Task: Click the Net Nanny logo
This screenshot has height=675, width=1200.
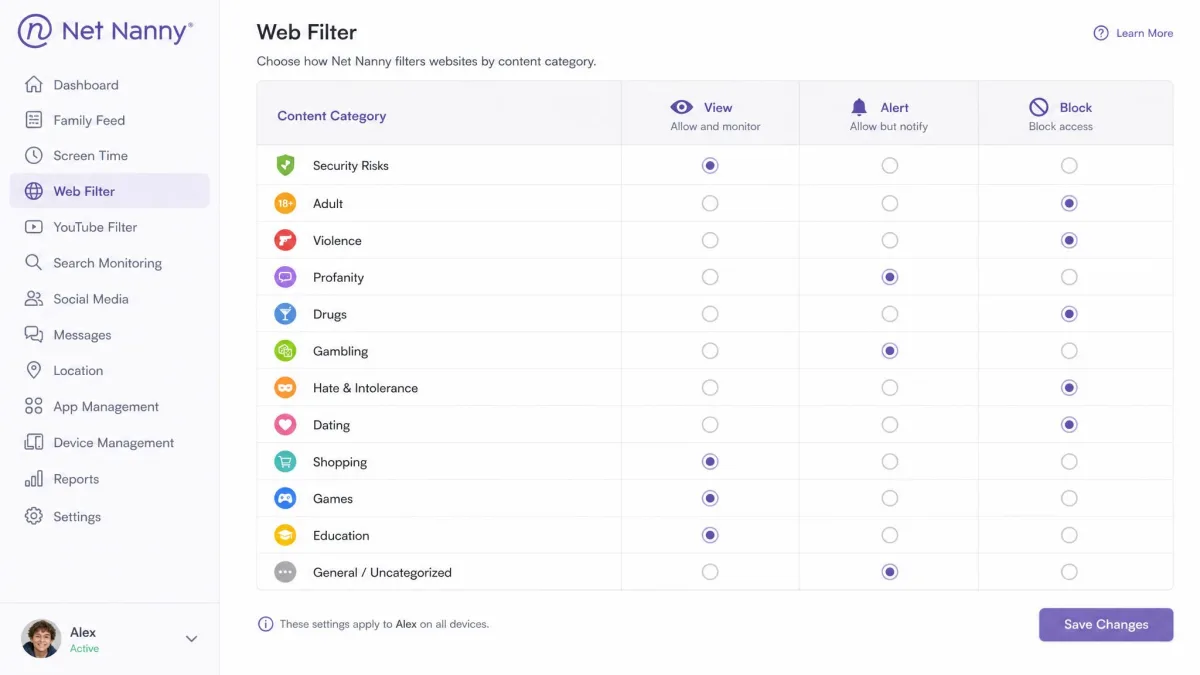Action: pos(105,31)
